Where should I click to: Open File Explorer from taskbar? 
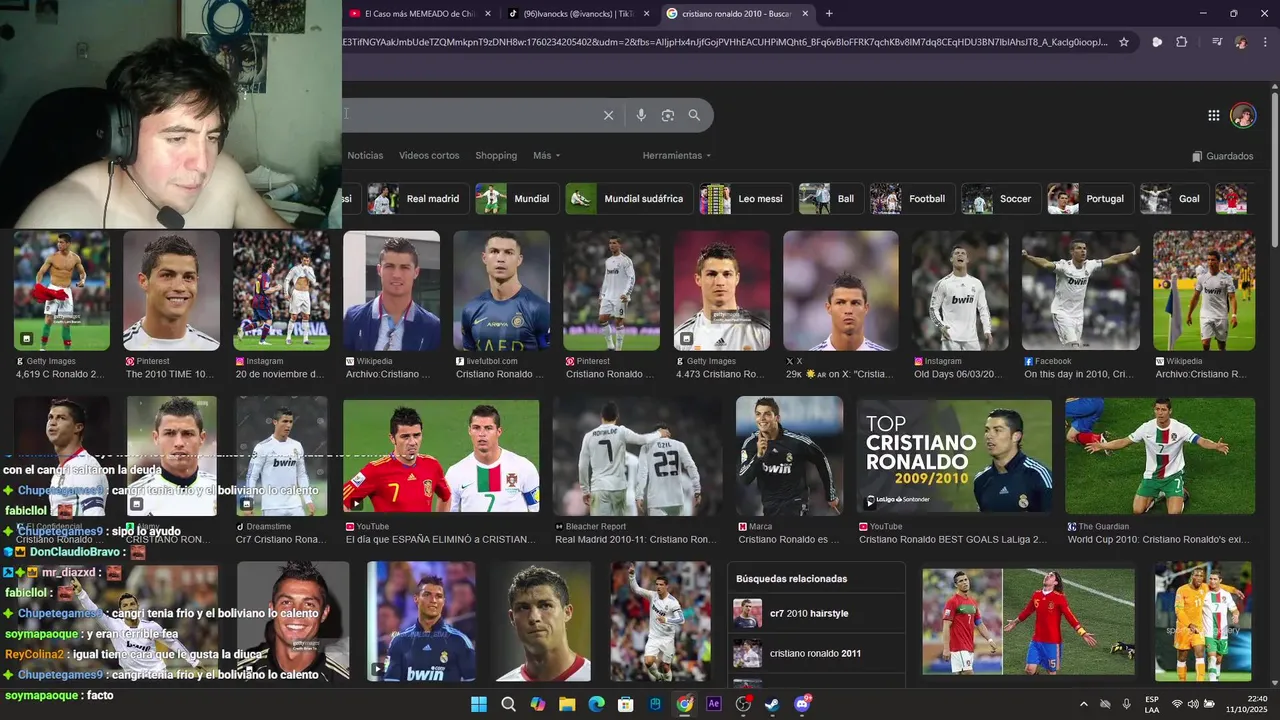pos(567,704)
